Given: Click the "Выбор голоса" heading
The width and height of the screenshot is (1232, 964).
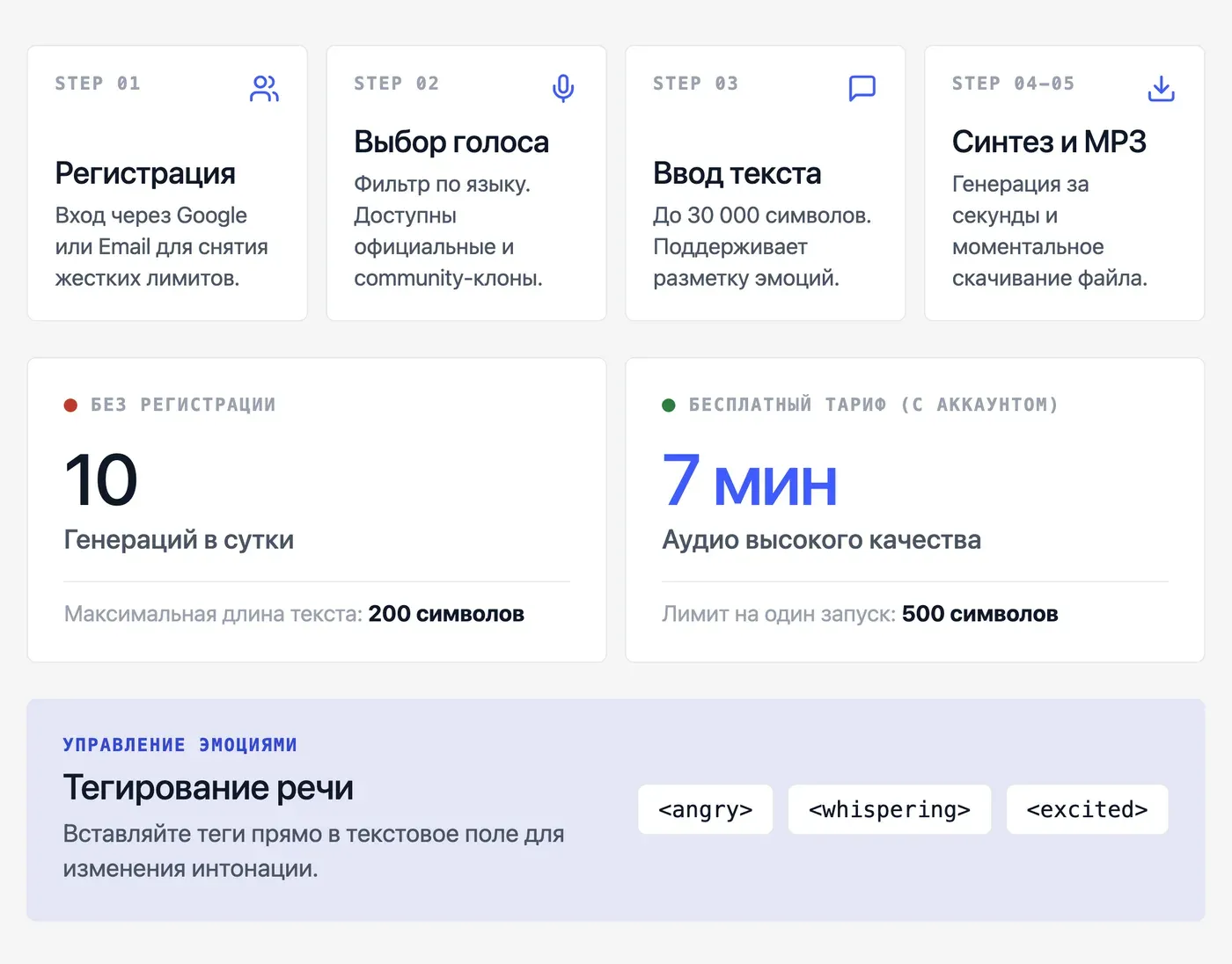Looking at the screenshot, I should tap(451, 142).
